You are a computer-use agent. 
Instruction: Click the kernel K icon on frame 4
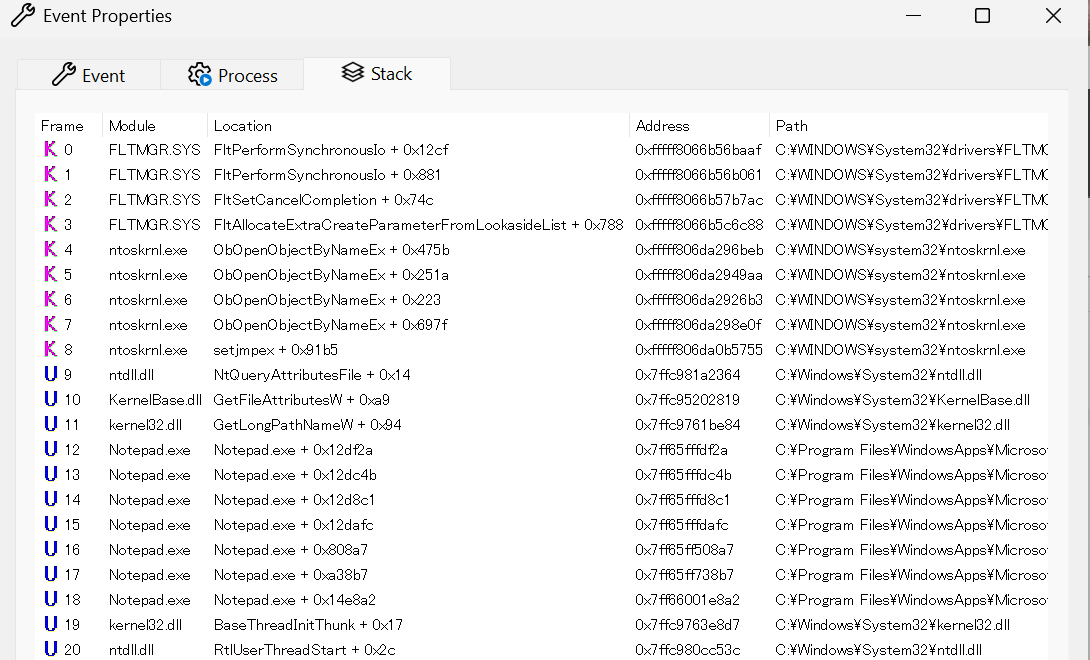coord(50,250)
